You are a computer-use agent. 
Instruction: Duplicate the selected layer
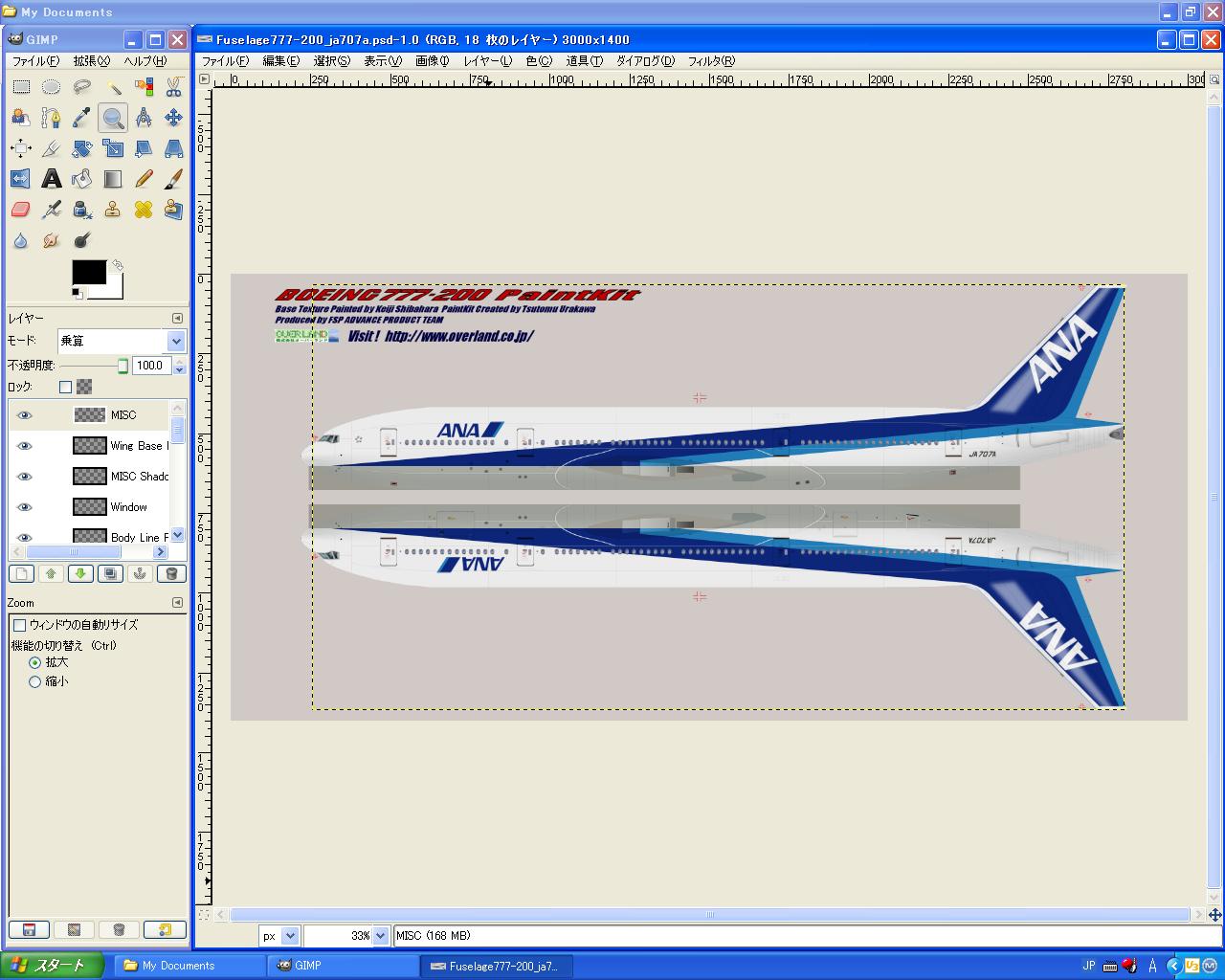coord(111,574)
